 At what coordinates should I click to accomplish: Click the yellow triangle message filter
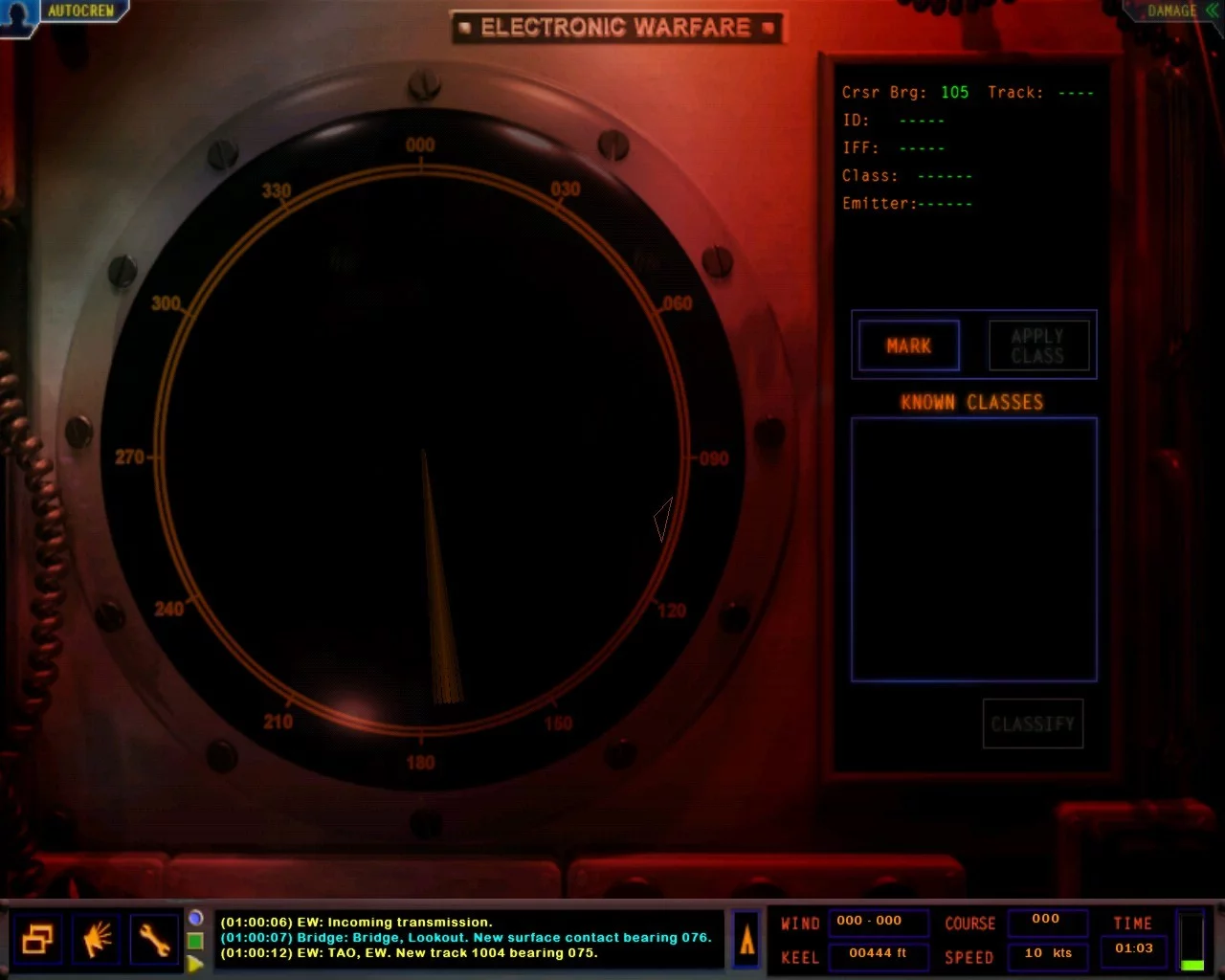(195, 964)
